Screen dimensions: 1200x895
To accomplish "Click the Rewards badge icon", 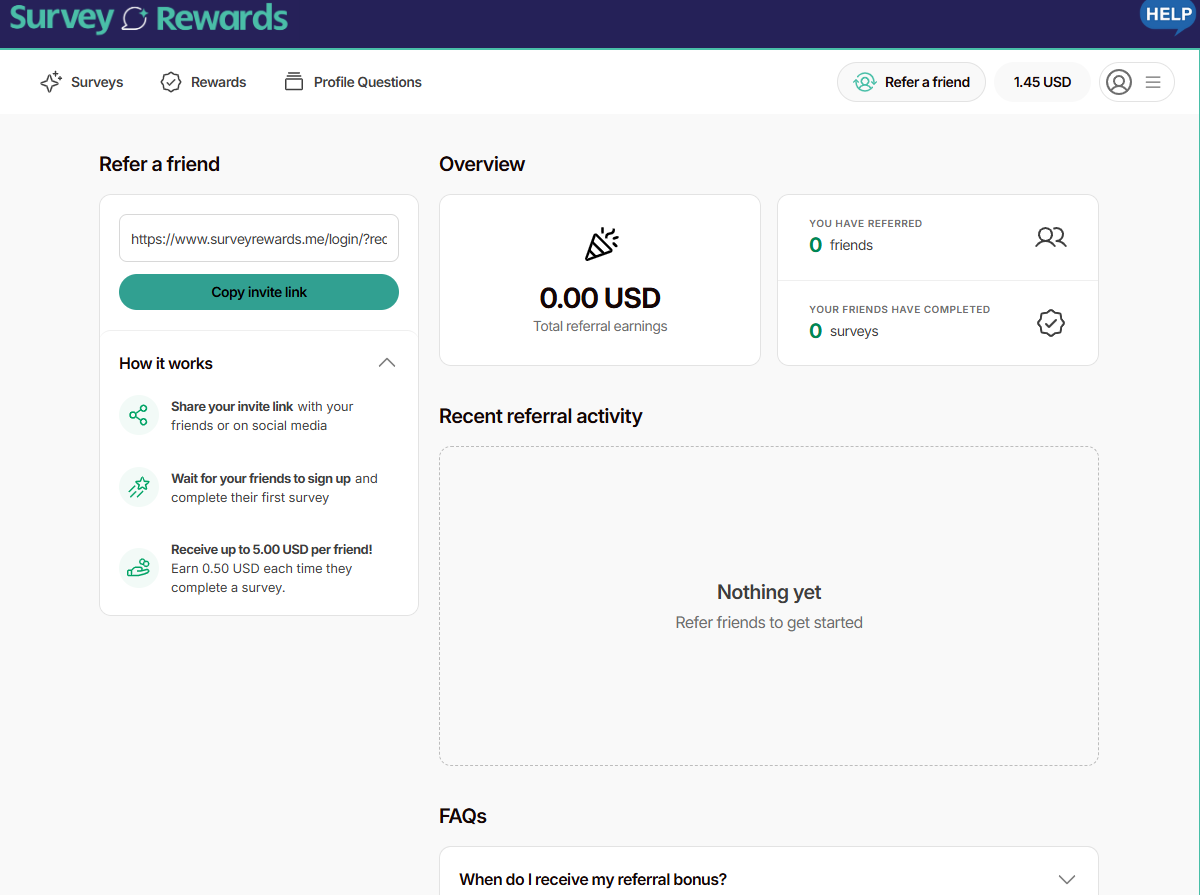I will pyautogui.click(x=171, y=82).
